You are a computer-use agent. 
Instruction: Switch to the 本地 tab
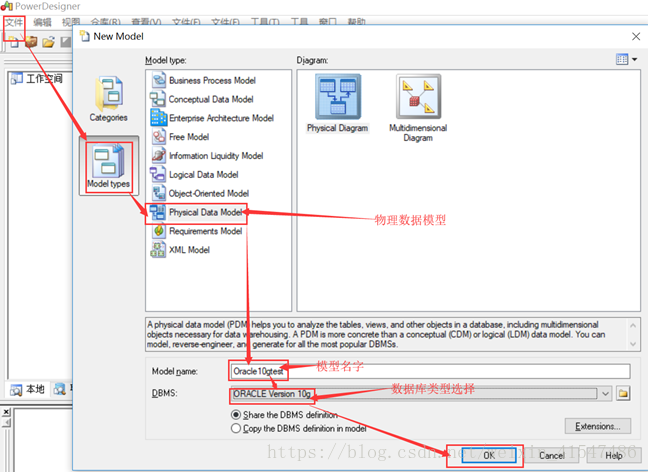pyautogui.click(x=28, y=389)
